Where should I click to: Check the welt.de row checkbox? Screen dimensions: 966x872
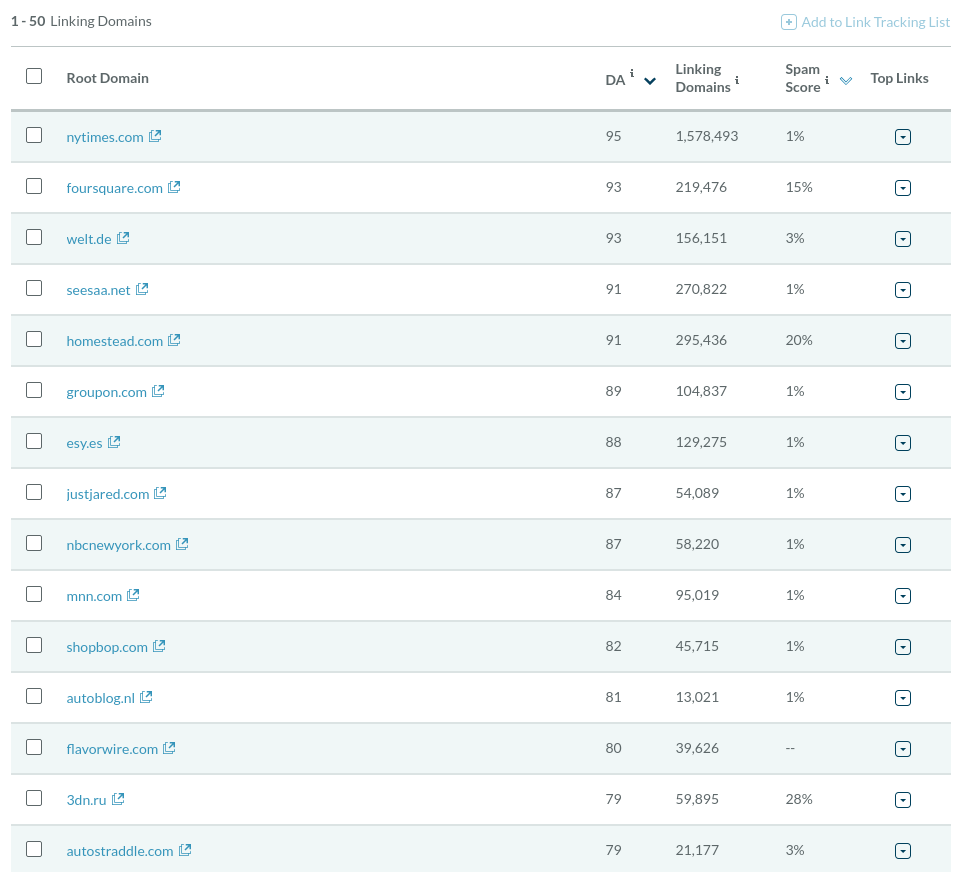(34, 237)
